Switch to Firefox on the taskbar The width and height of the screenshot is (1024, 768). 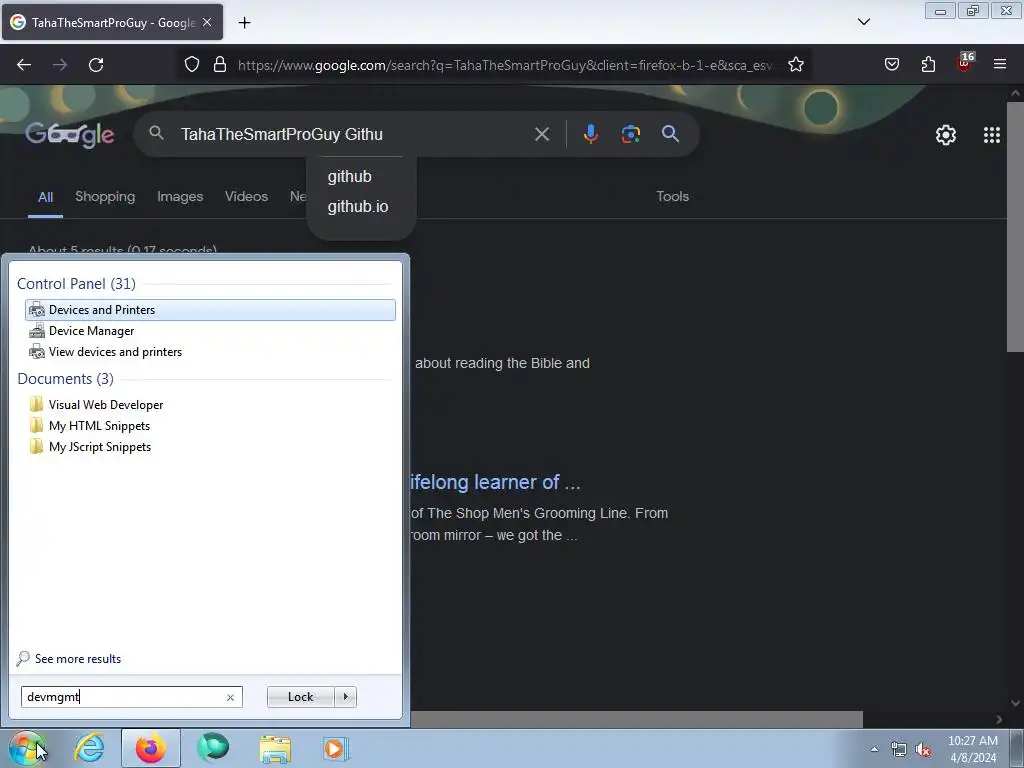coord(150,748)
